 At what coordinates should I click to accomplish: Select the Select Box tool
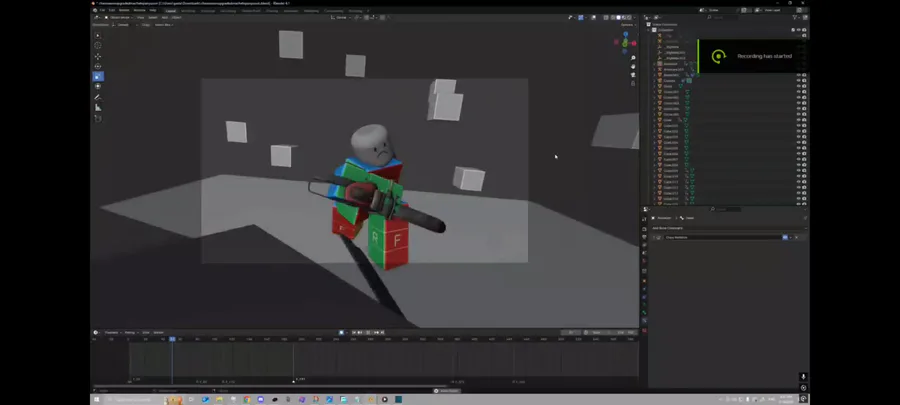tap(98, 36)
